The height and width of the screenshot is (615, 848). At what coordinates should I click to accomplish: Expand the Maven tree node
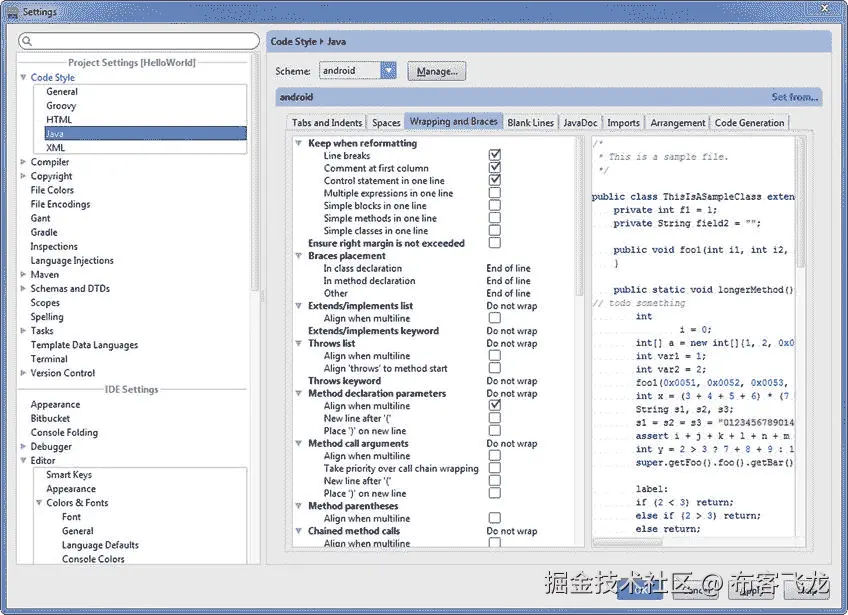(x=22, y=274)
